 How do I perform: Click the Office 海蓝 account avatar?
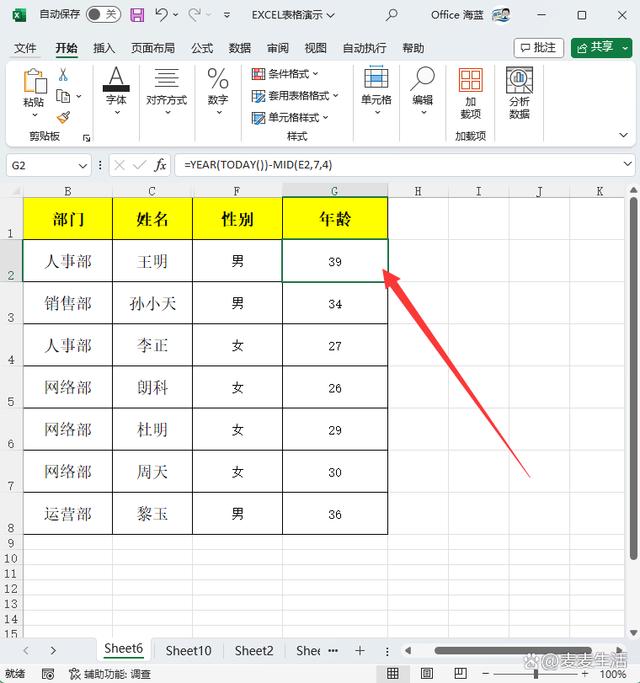point(501,15)
